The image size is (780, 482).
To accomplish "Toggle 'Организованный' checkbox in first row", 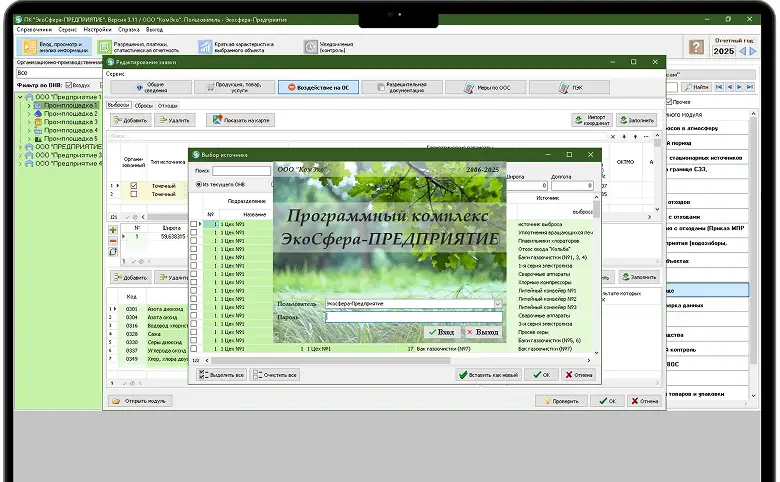I will coord(134,185).
